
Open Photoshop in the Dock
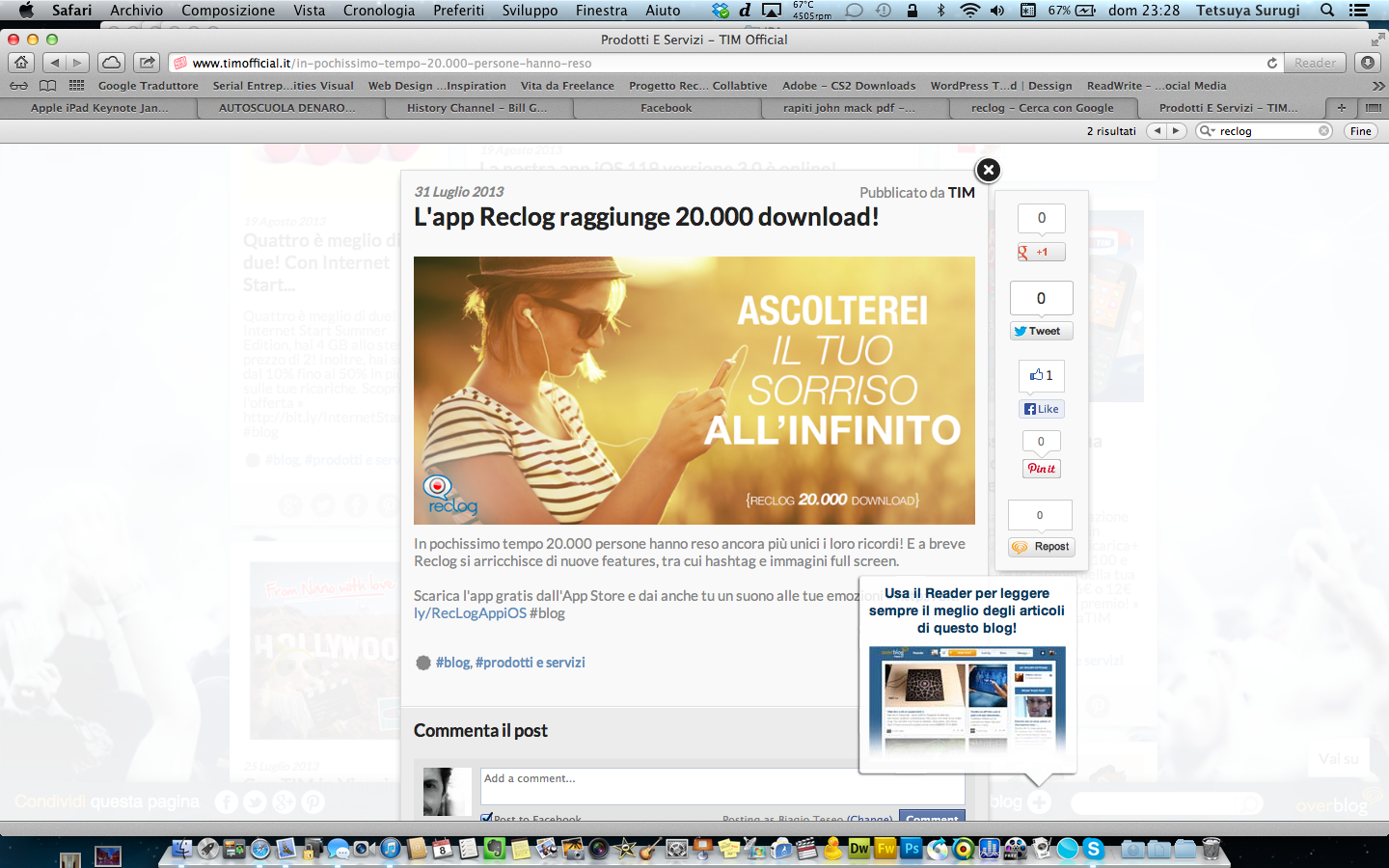point(912,849)
